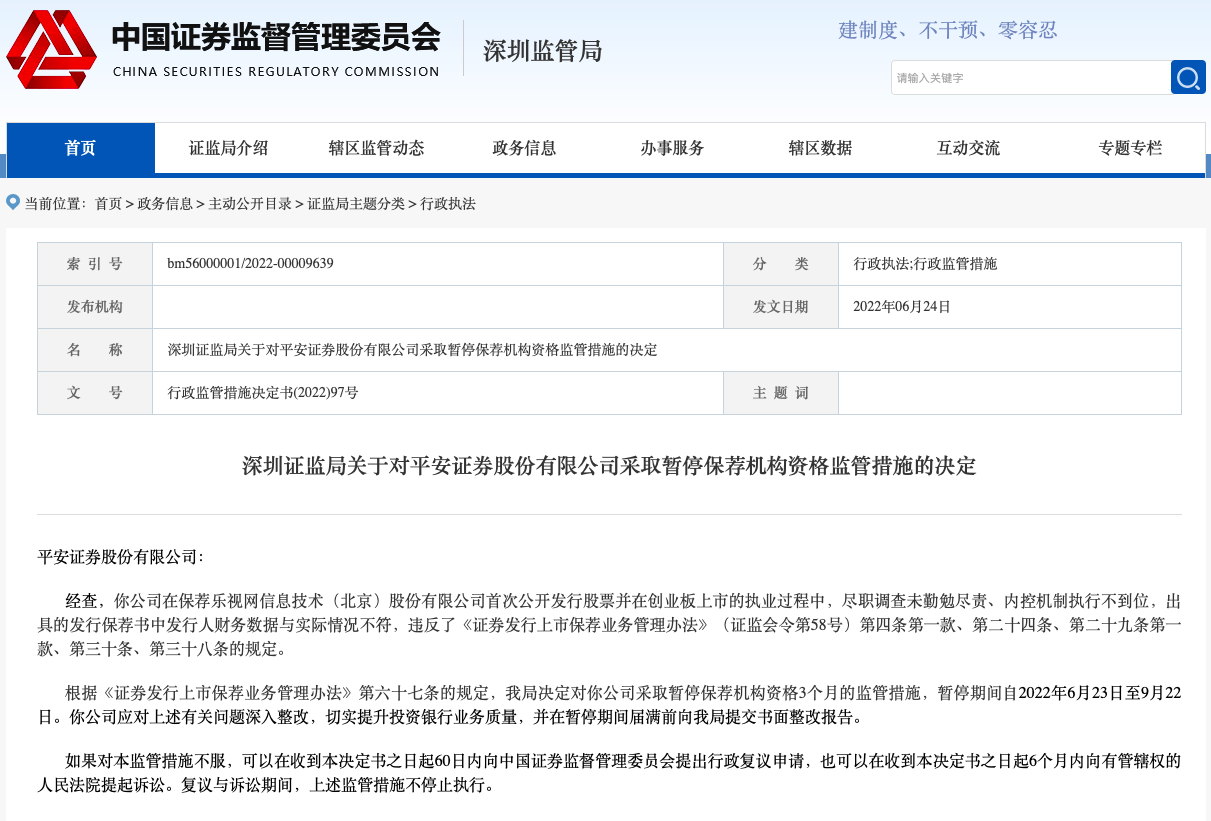The height and width of the screenshot is (821, 1211).
Task: Select category value 行政执法;行政监管措施
Action: [x=926, y=264]
